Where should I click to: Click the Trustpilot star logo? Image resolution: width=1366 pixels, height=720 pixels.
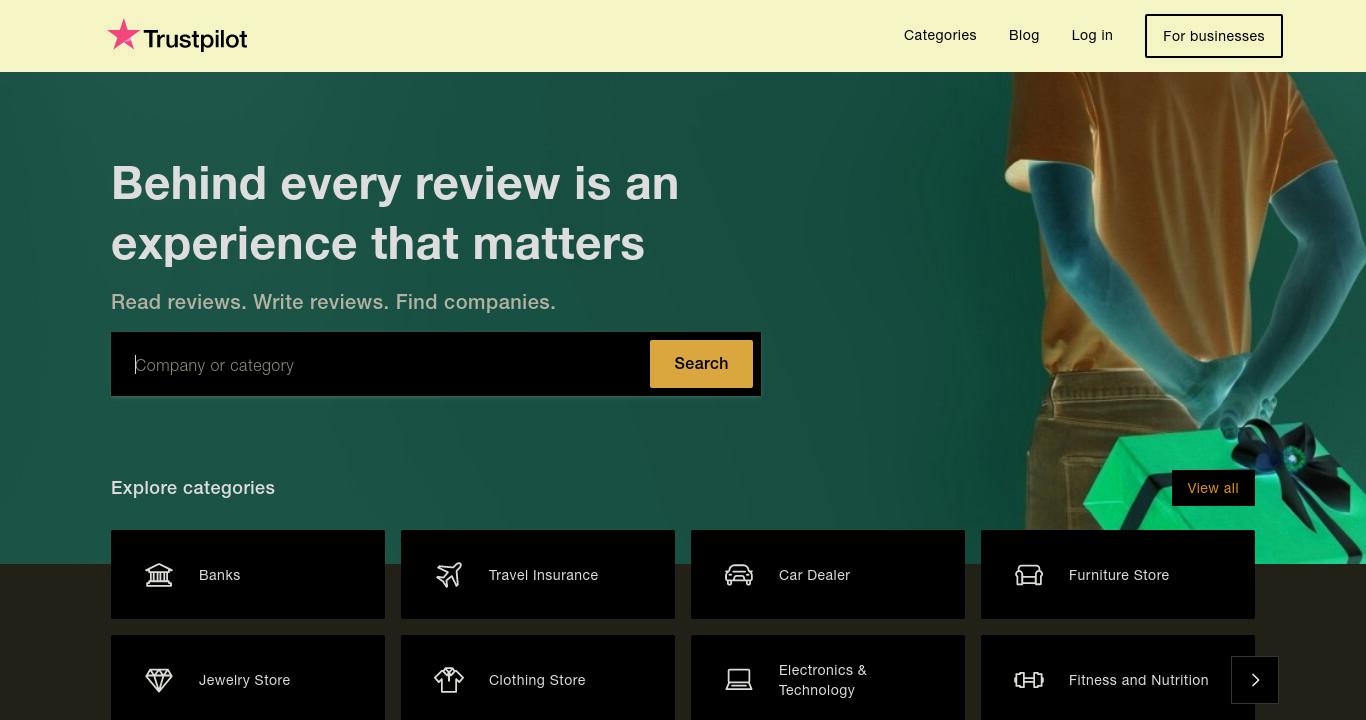tap(123, 35)
